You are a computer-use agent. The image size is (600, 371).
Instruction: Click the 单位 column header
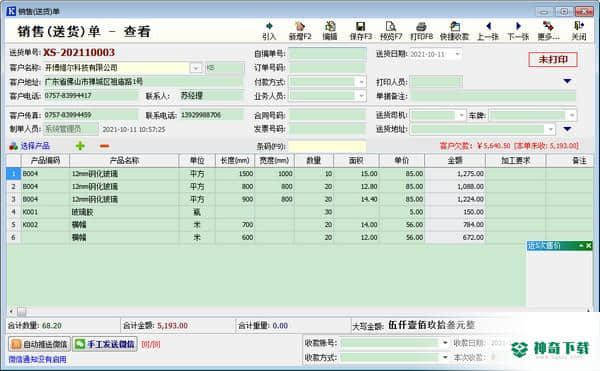tap(197, 161)
